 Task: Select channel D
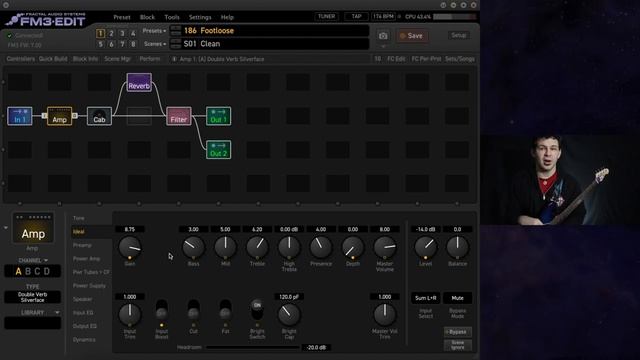click(47, 271)
